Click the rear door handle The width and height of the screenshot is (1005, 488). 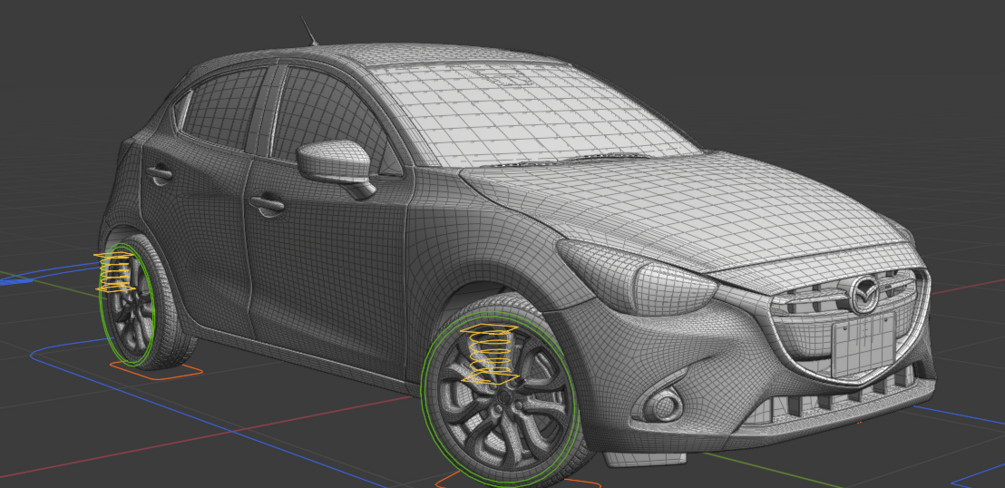[158, 172]
